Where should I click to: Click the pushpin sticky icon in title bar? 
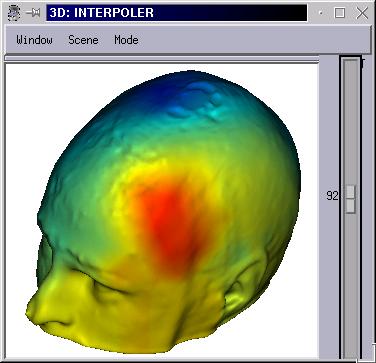[x=33, y=13]
